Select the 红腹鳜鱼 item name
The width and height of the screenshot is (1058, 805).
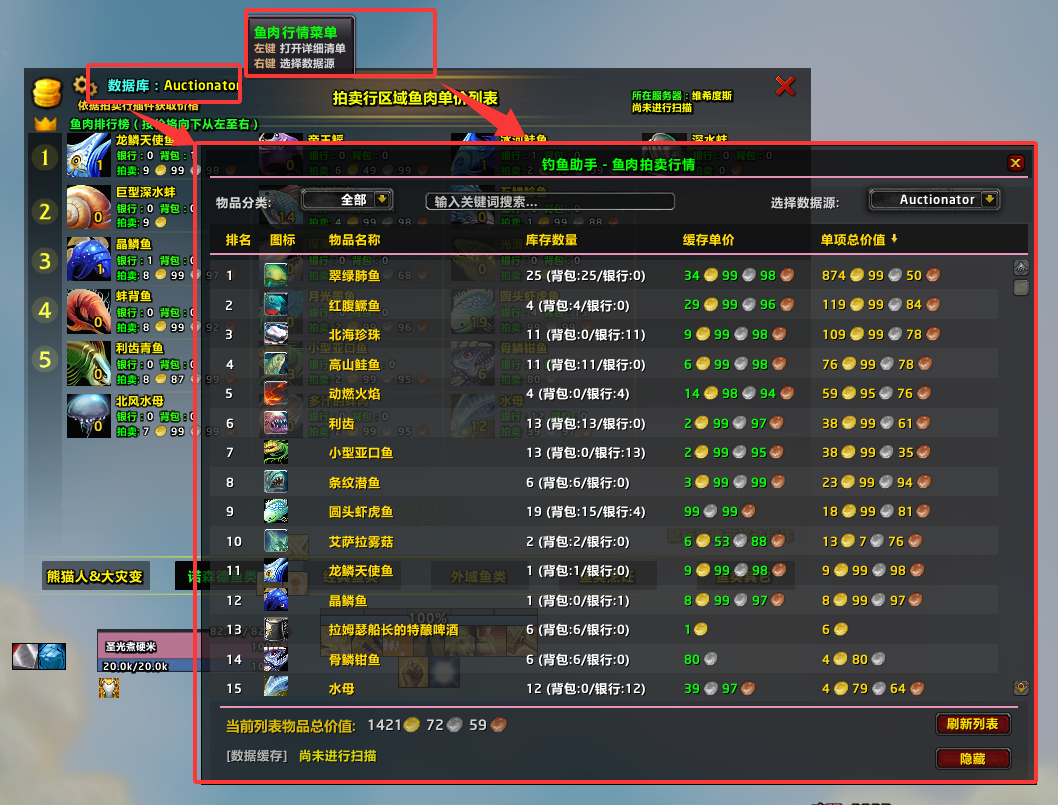point(354,305)
